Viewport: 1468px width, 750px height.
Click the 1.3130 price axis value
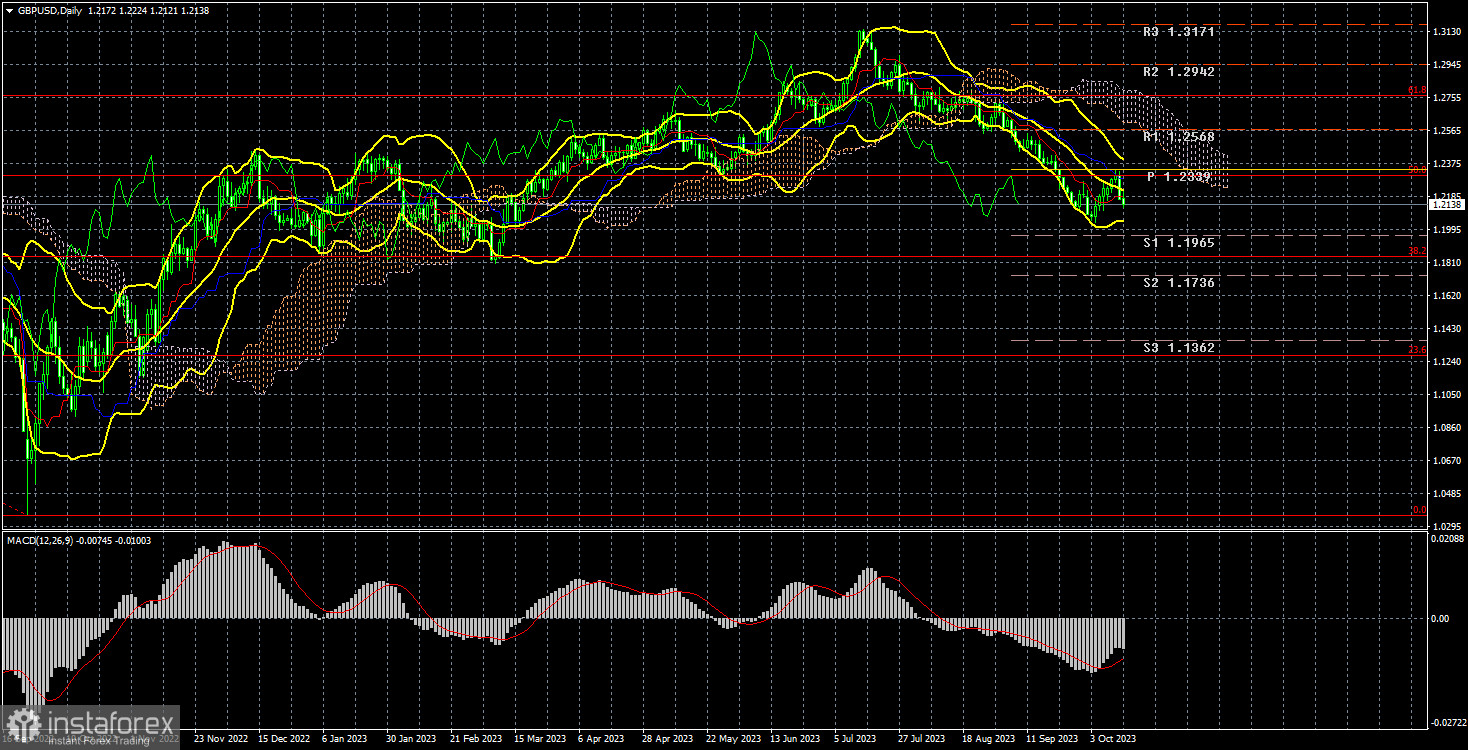(1446, 32)
